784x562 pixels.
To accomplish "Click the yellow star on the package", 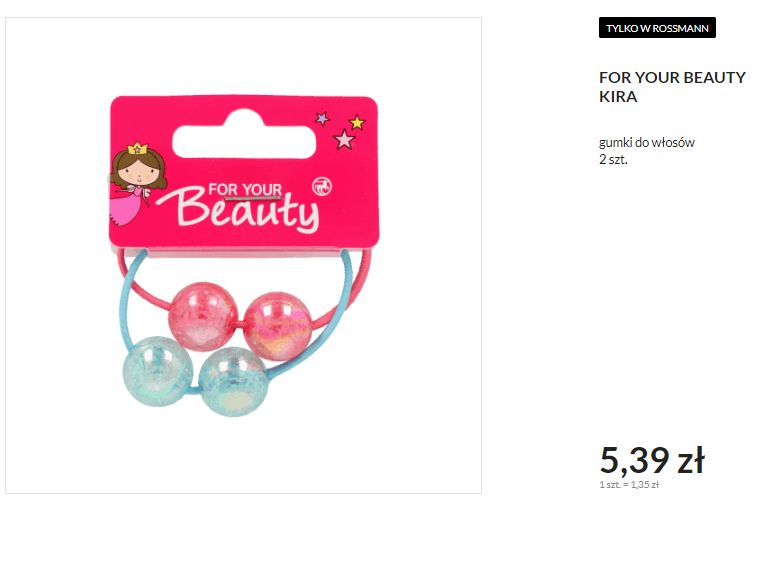I will [x=357, y=122].
